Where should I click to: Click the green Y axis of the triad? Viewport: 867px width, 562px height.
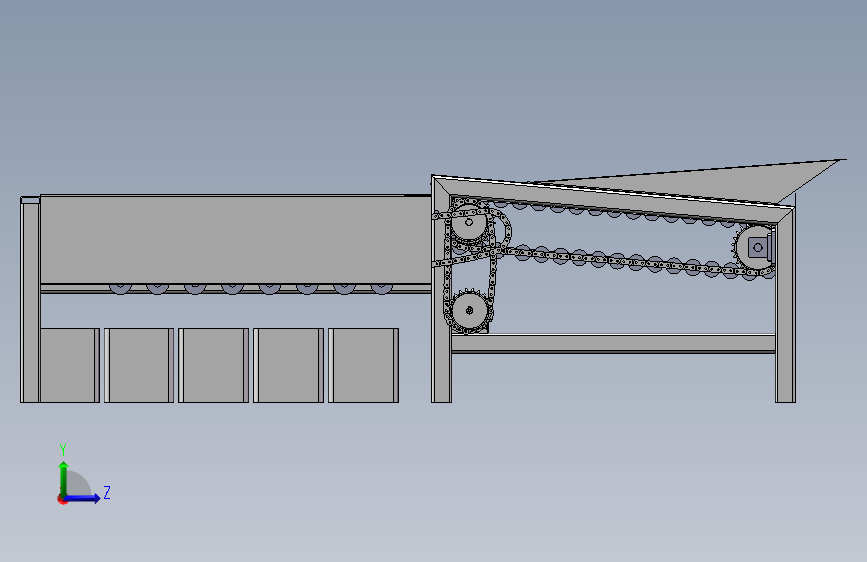(64, 479)
